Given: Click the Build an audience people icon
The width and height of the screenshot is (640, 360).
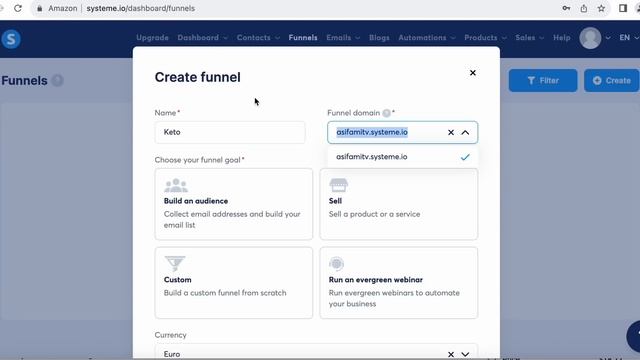Looking at the screenshot, I should pos(176,185).
